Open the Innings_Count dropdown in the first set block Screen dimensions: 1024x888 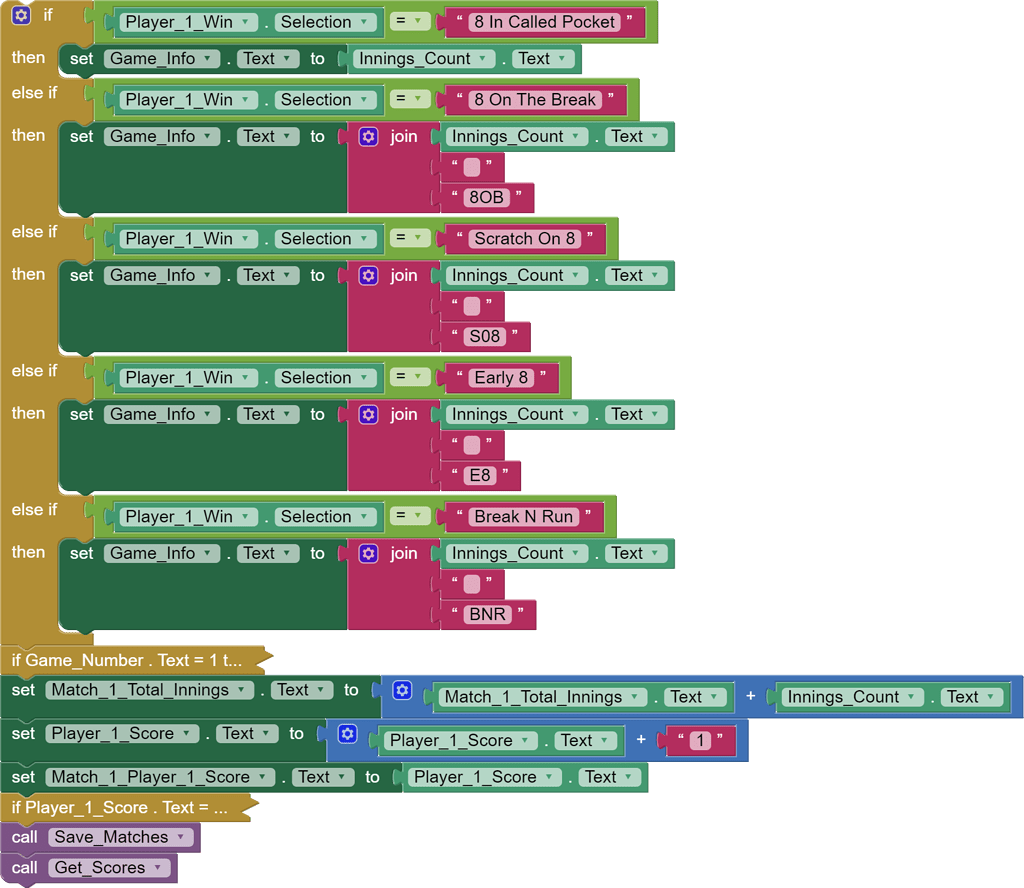pos(483,59)
